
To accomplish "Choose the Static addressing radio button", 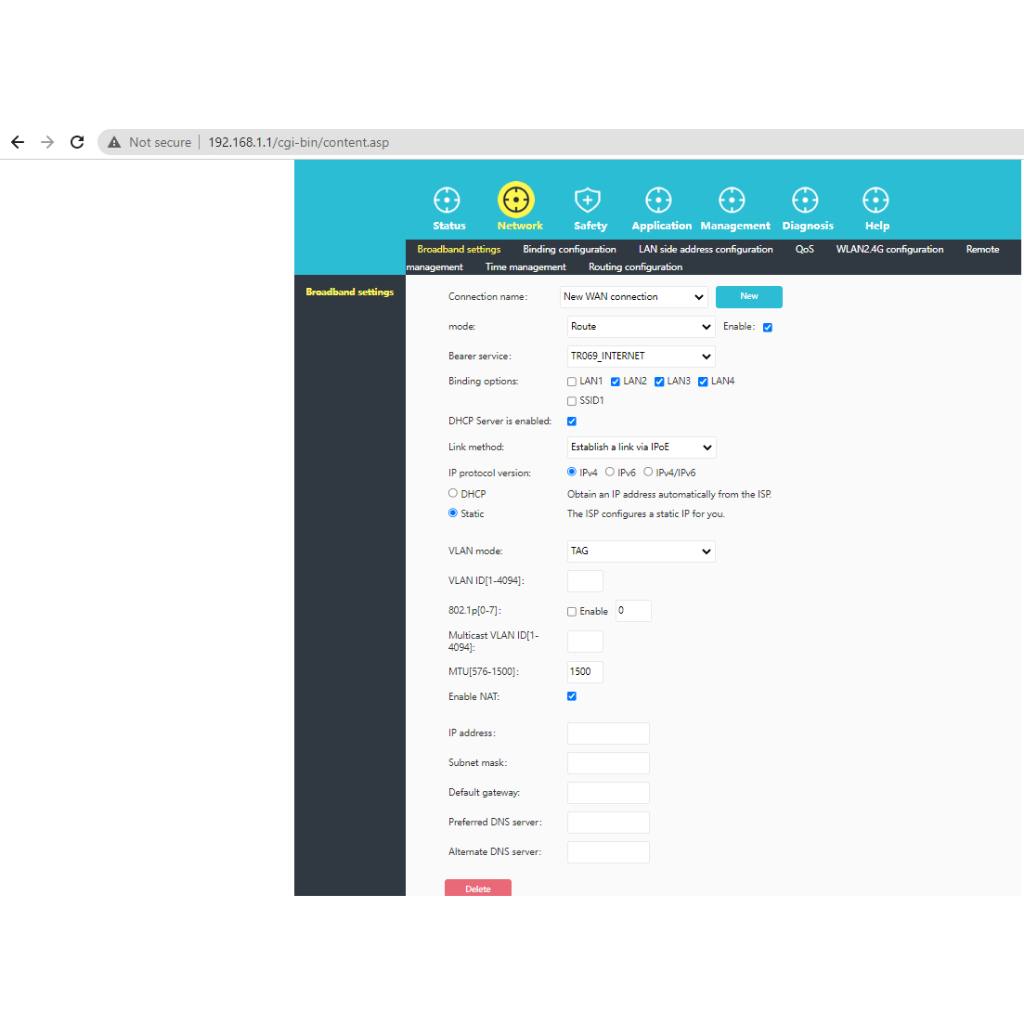I will pyautogui.click(x=453, y=513).
